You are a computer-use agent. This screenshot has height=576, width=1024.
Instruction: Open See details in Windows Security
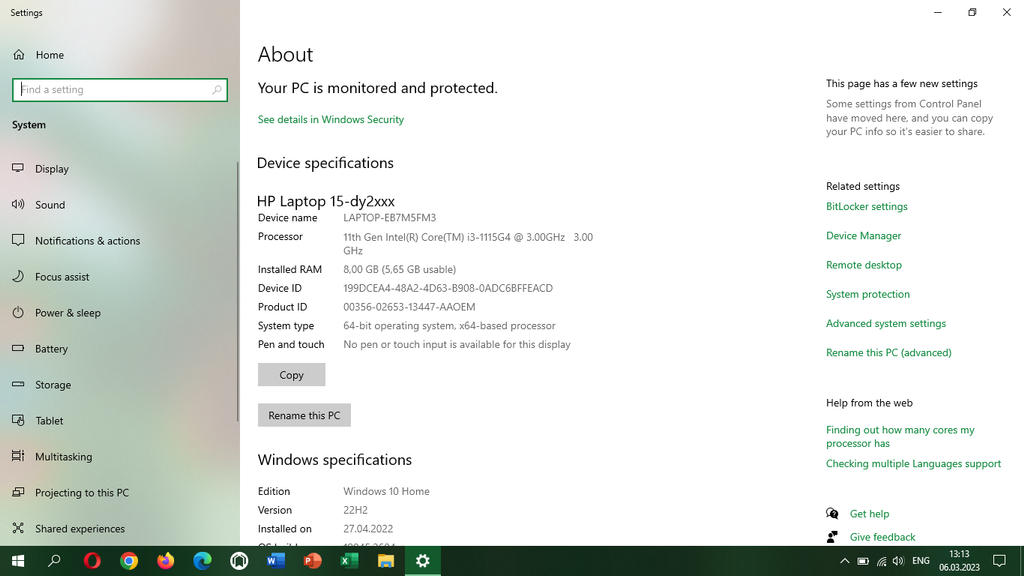330,120
